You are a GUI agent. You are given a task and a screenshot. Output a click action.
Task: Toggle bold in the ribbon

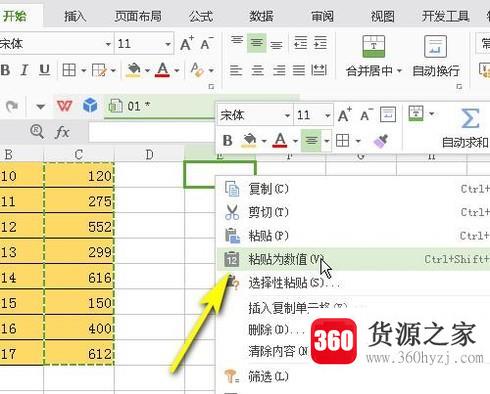[x=5, y=70]
